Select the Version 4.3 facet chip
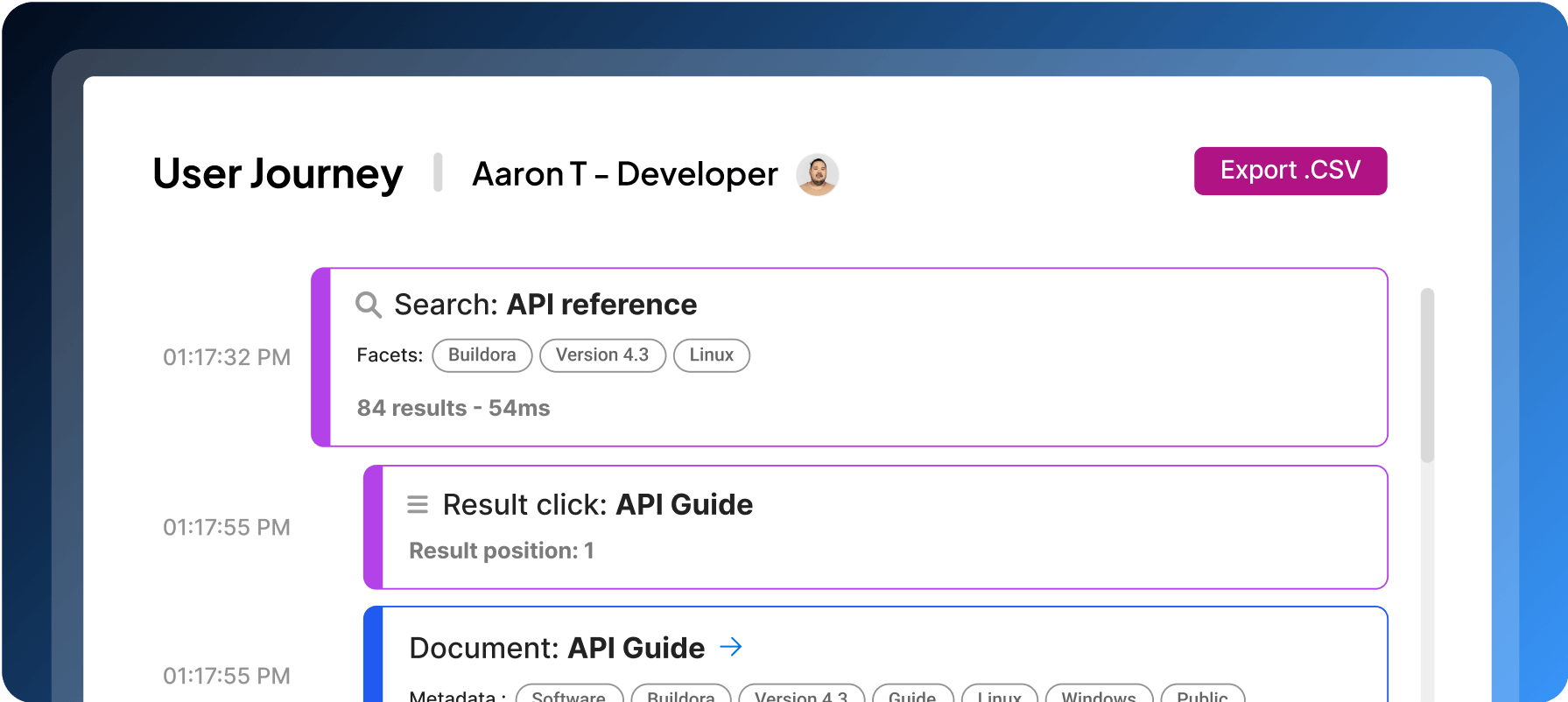This screenshot has width=1568, height=702. click(602, 355)
